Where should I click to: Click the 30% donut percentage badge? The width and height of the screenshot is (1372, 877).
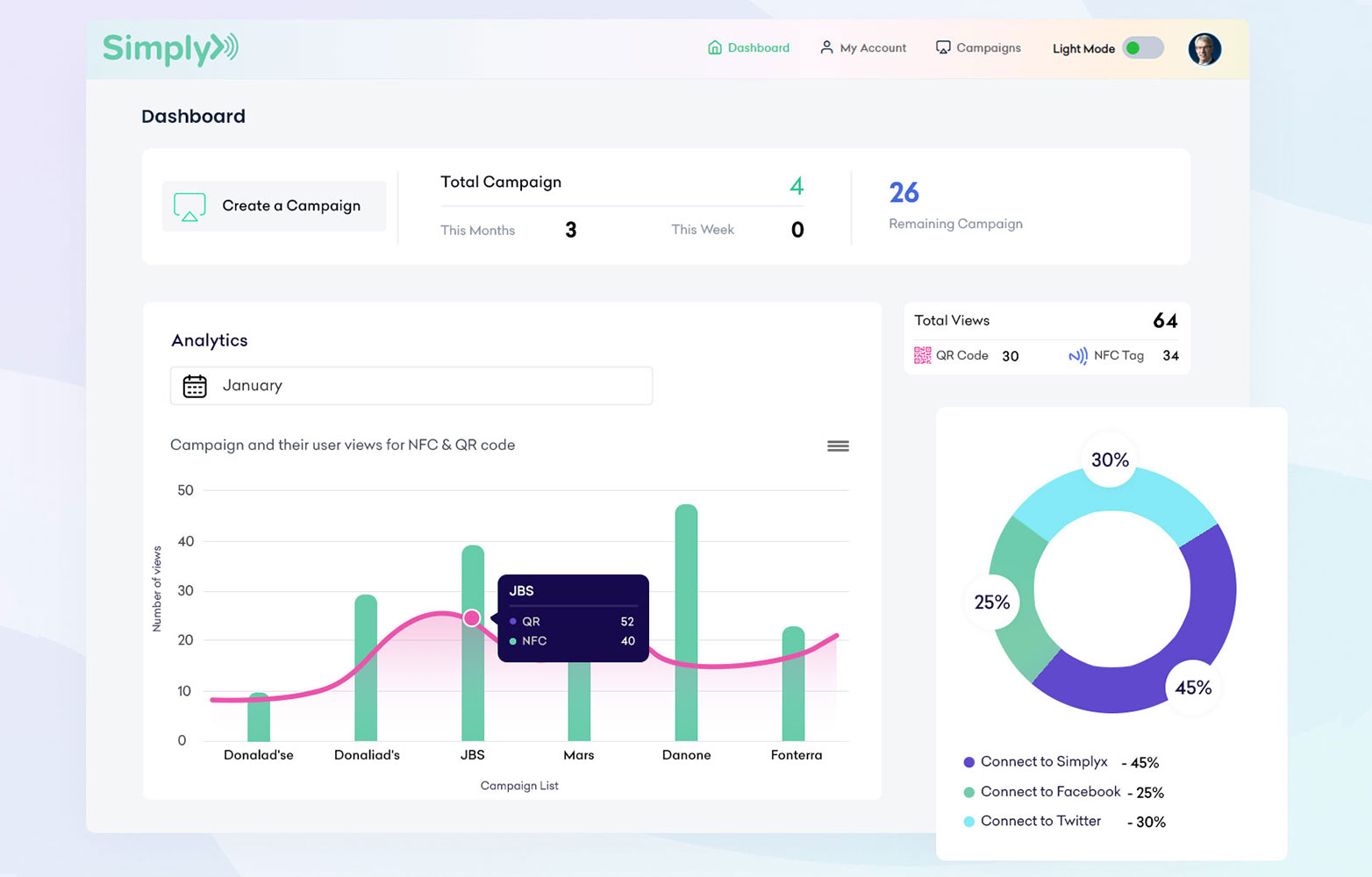pyautogui.click(x=1110, y=460)
